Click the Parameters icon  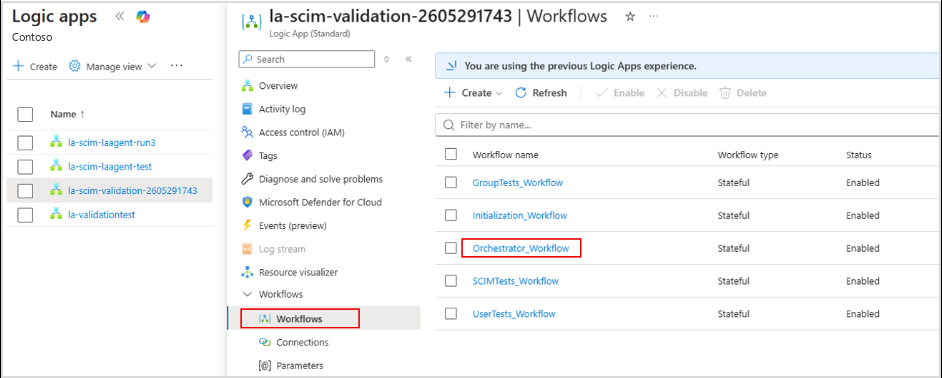[265, 365]
